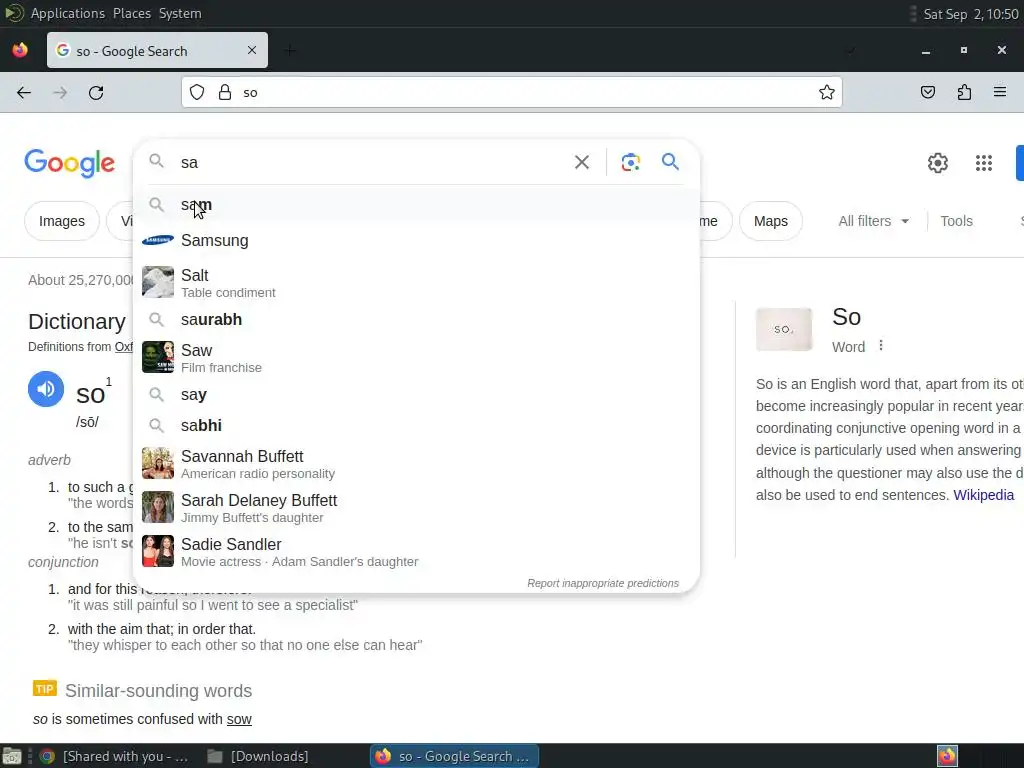Viewport: 1024px width, 768px height.
Task: Click the Firefox icon in the title bar
Action: pos(20,50)
